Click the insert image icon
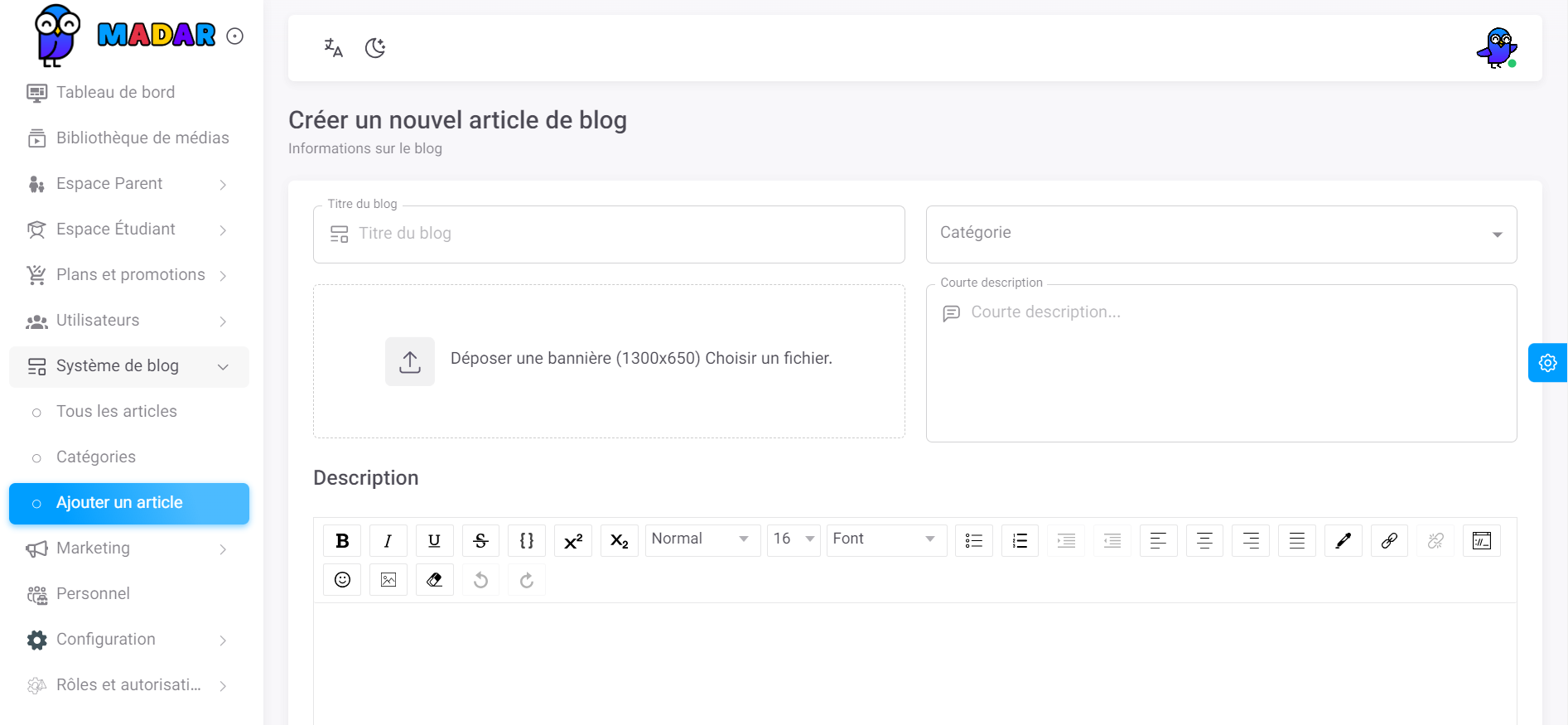Screen dimensions: 1568x725 [x=388, y=580]
